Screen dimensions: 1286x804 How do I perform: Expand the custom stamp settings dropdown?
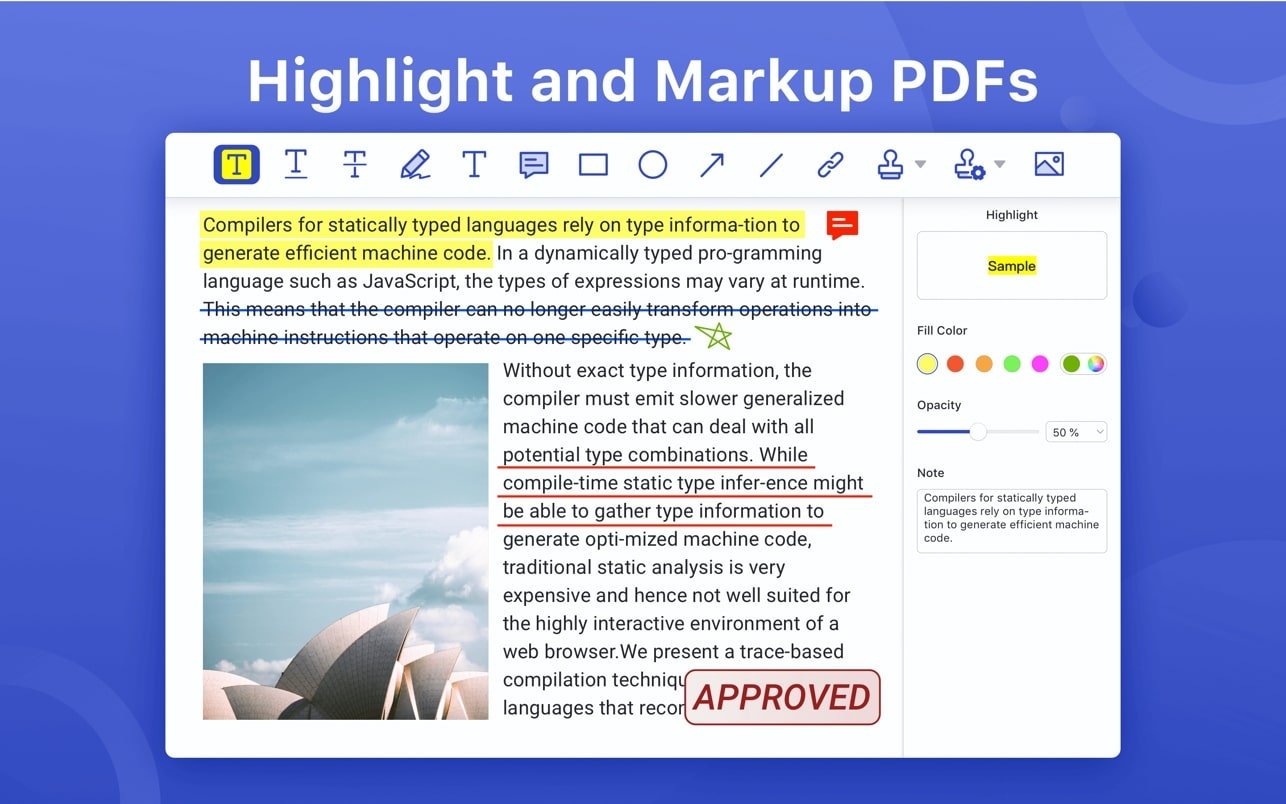[999, 165]
